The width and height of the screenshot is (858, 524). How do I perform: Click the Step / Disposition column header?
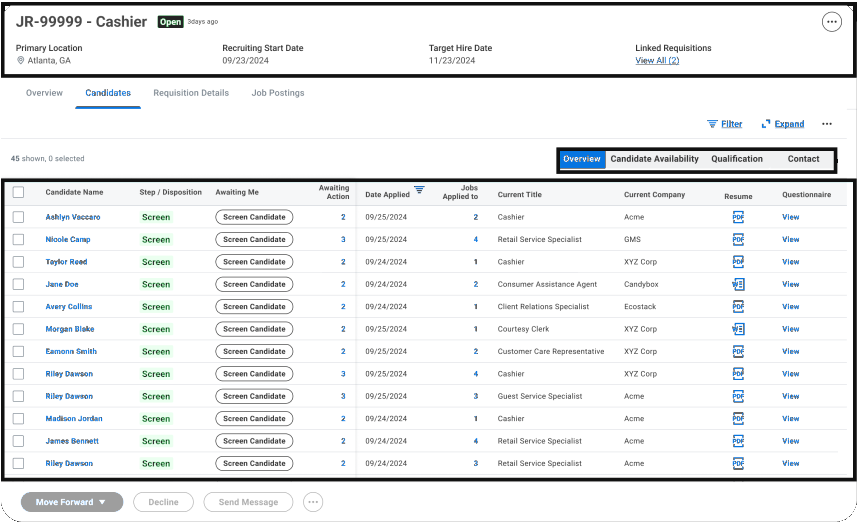tap(171, 193)
